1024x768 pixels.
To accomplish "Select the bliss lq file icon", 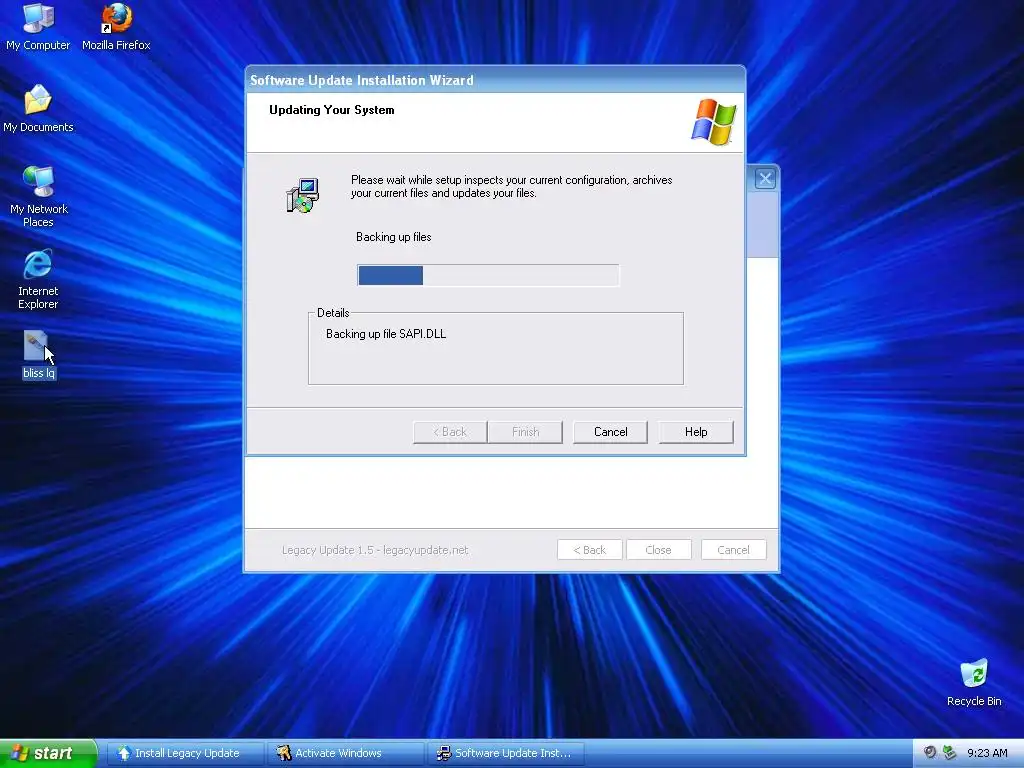I will click(x=38, y=355).
